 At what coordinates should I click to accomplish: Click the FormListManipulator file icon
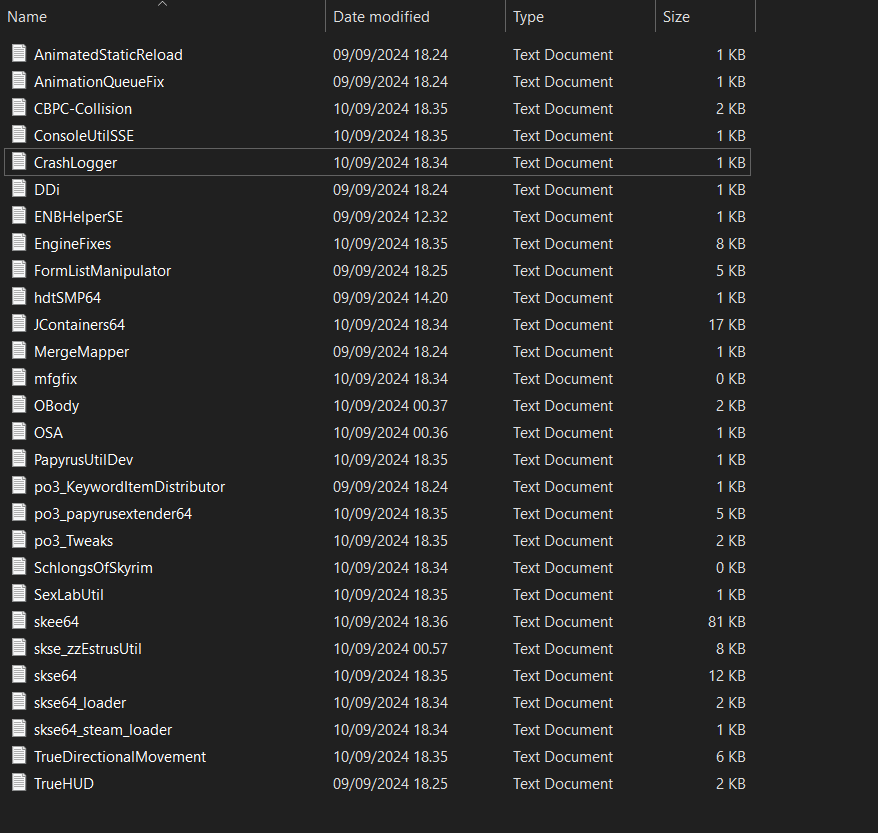click(19, 270)
